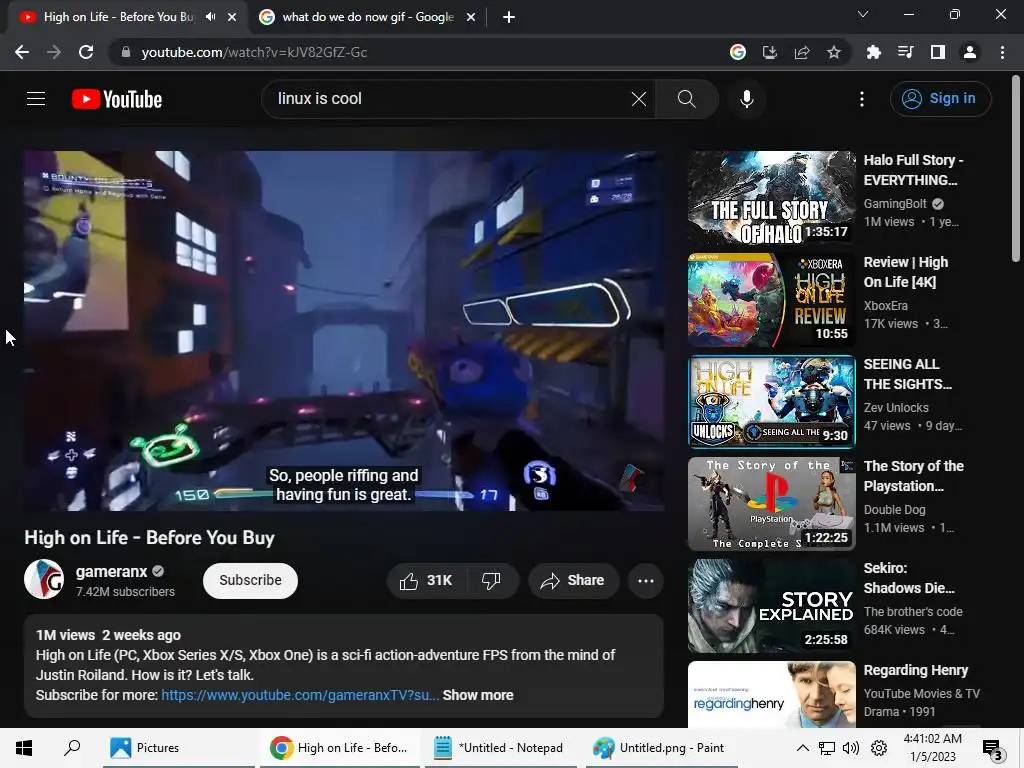Open a new browser tab
The height and width of the screenshot is (768, 1024).
[x=509, y=17]
